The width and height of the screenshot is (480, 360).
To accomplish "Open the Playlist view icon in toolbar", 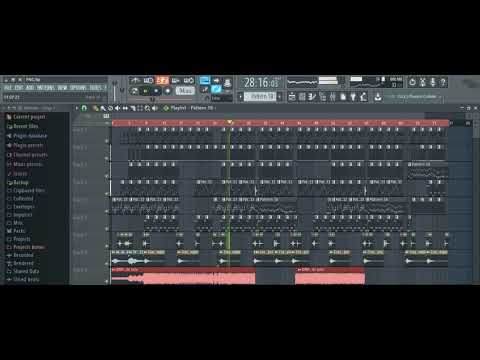I will pyautogui.click(x=292, y=96).
